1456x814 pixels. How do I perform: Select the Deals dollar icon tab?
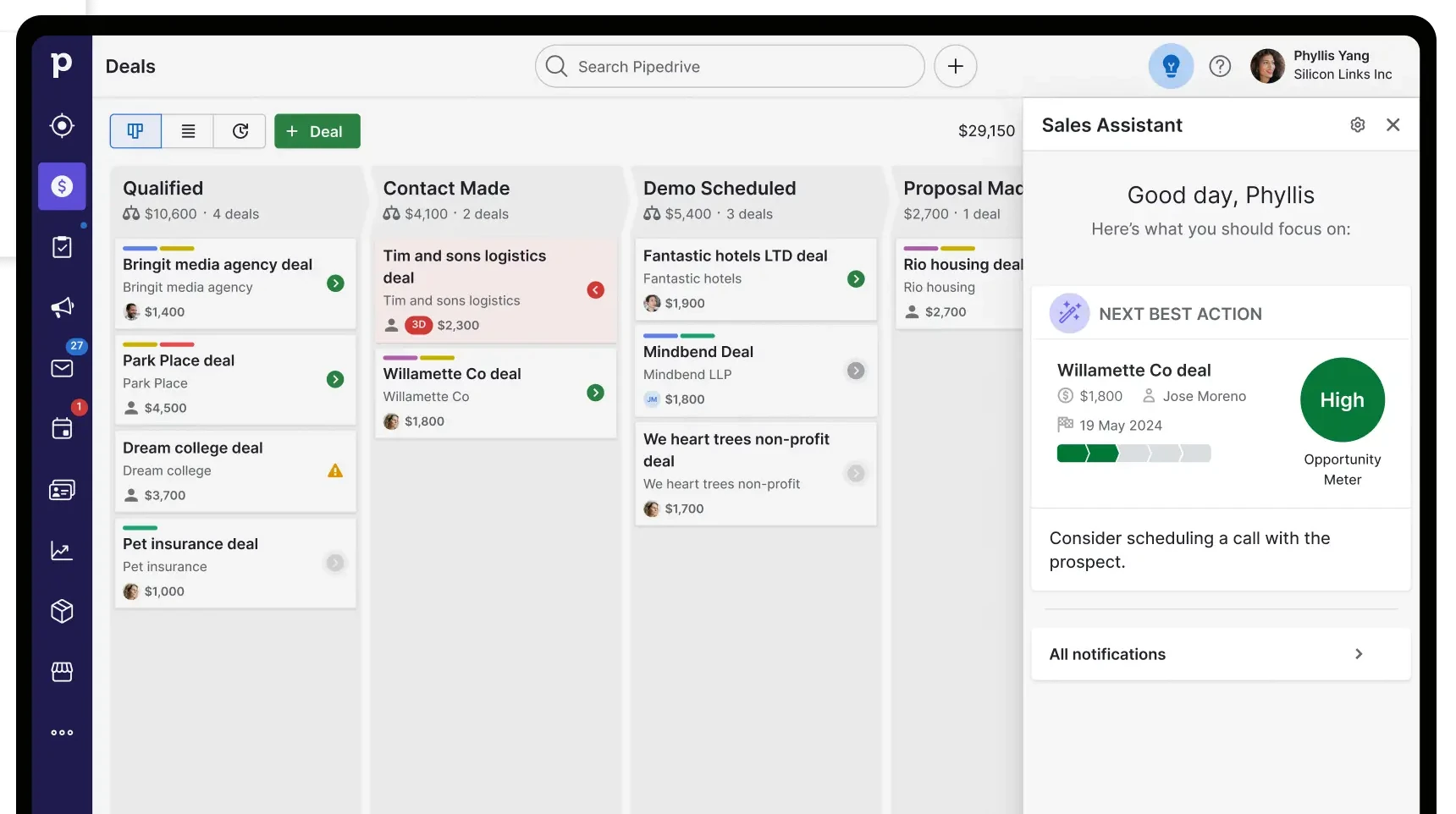point(62,186)
